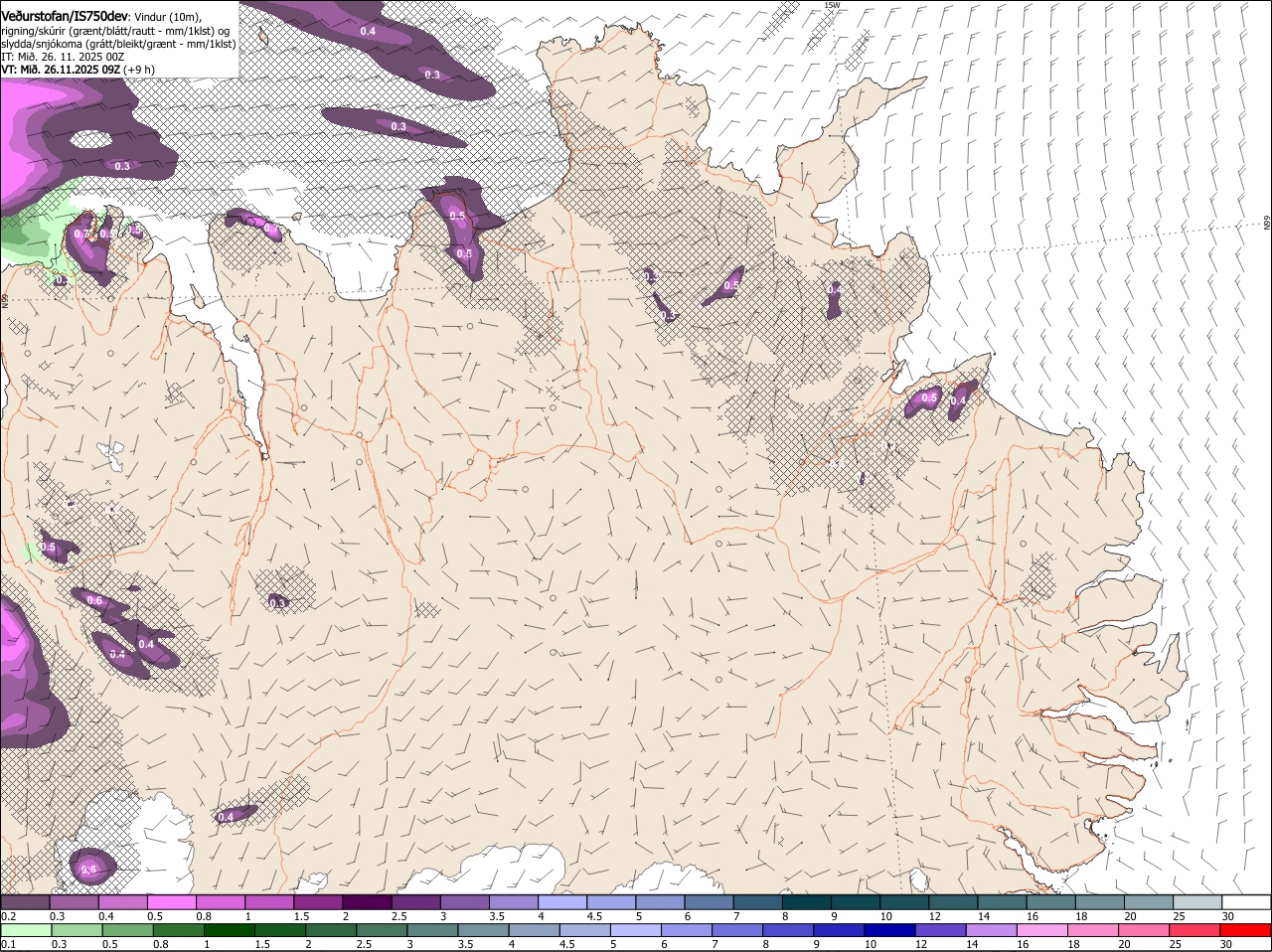Viewport: 1272px width, 952px height.
Task: Click the upper legend's 1.5 value
Action: (x=301, y=915)
